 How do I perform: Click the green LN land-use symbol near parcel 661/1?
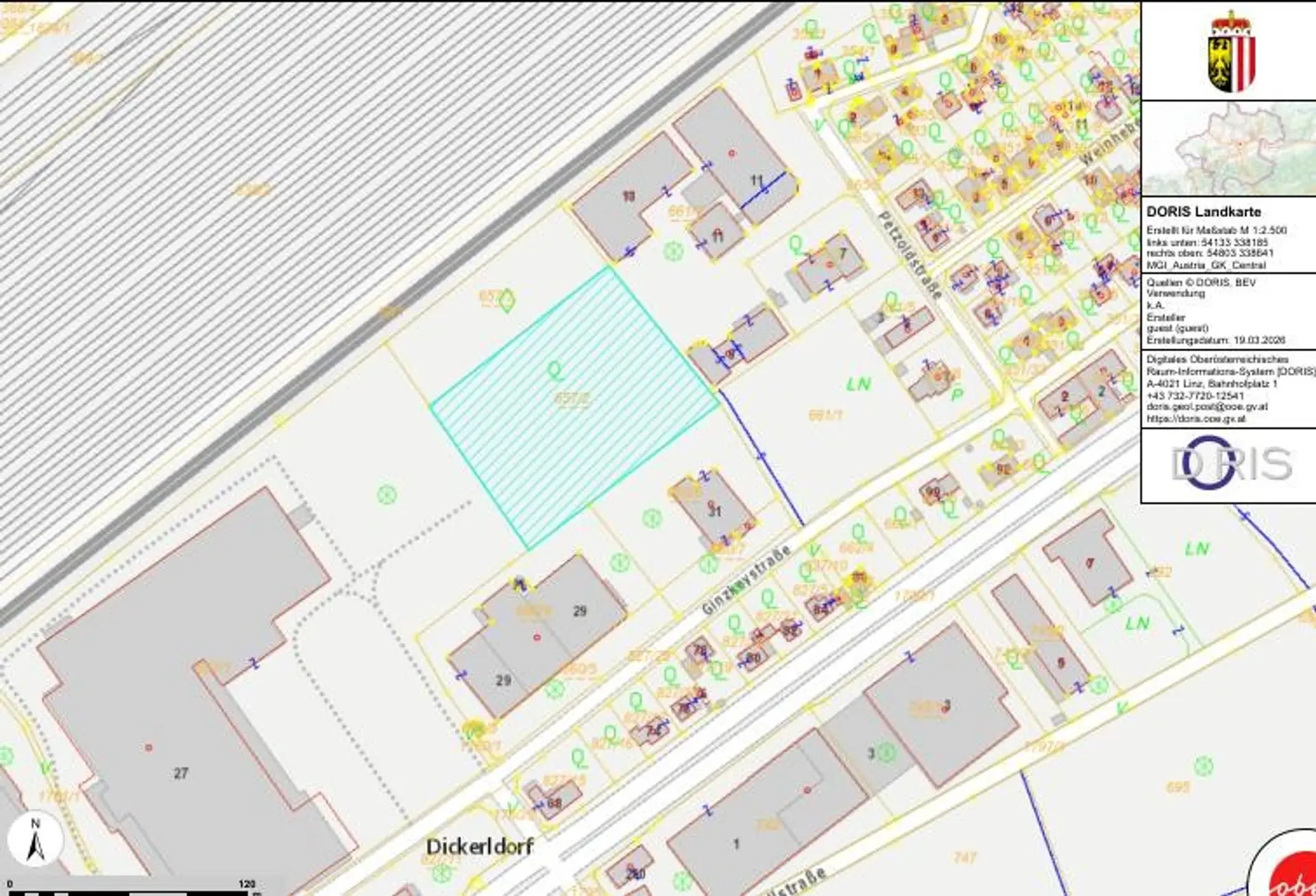pos(858,385)
